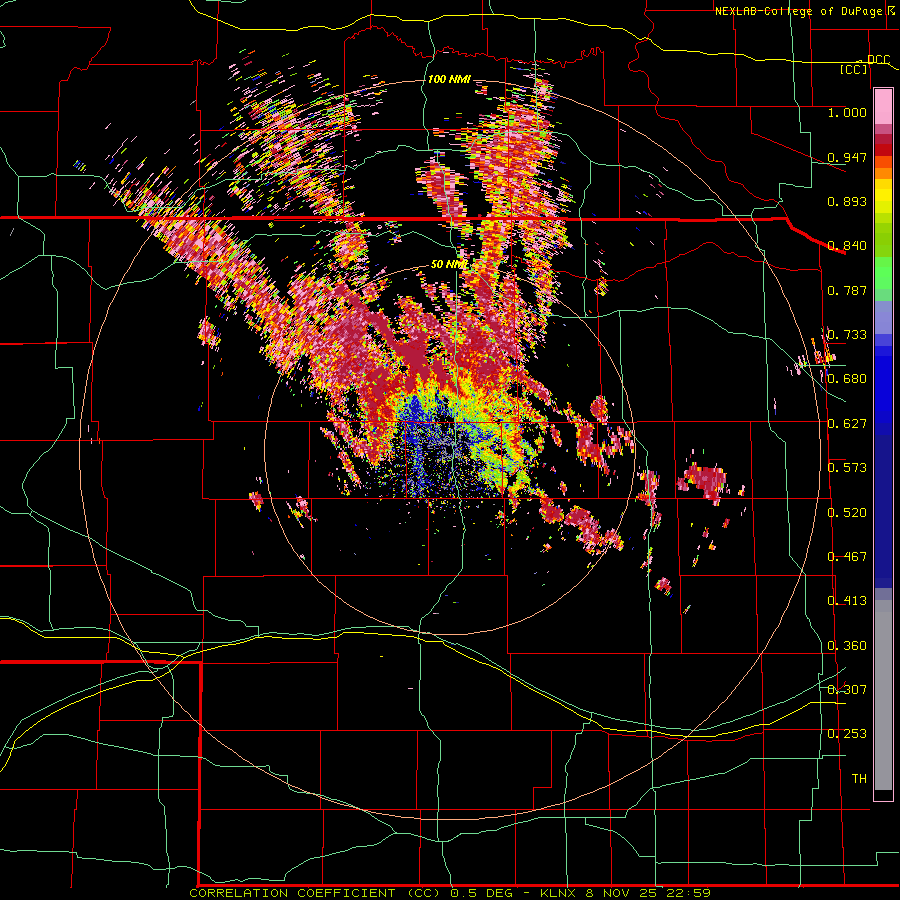Click the Correlation Coefficient KLNX caption
Viewport: 900px width, 900px height.
pyautogui.click(x=450, y=893)
